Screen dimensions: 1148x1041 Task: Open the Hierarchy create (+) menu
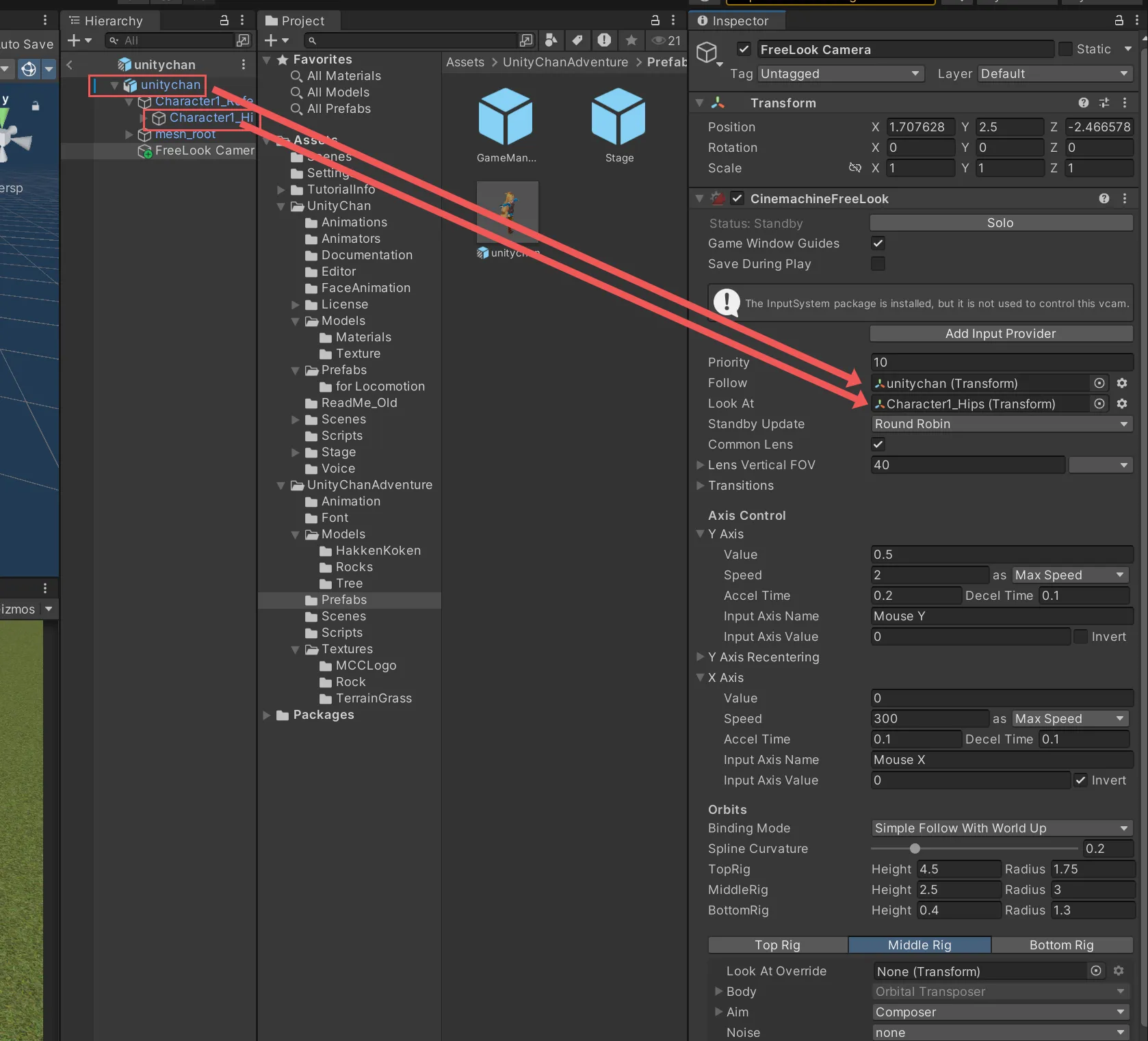pos(79,40)
